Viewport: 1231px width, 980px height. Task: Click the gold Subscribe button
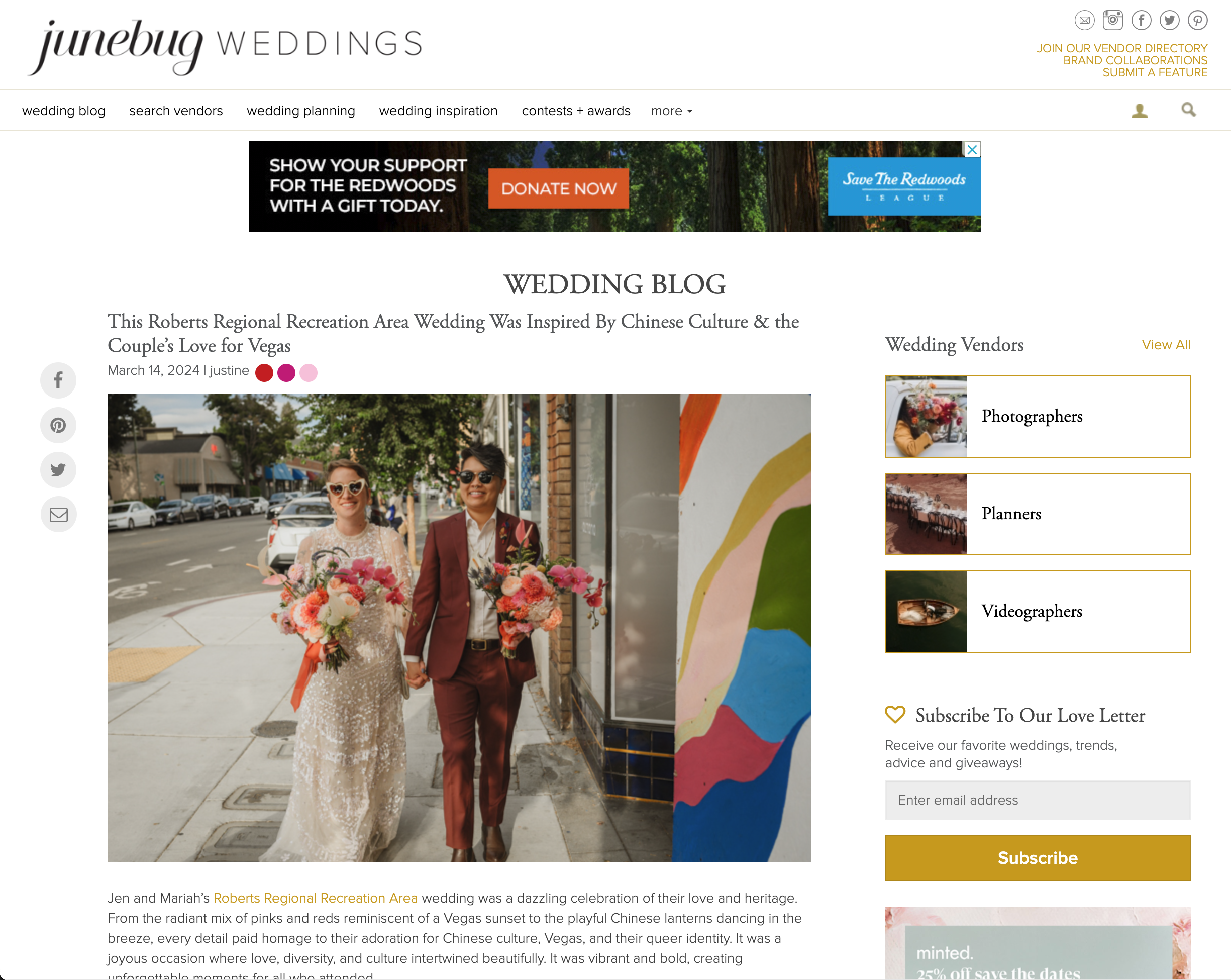click(x=1038, y=858)
